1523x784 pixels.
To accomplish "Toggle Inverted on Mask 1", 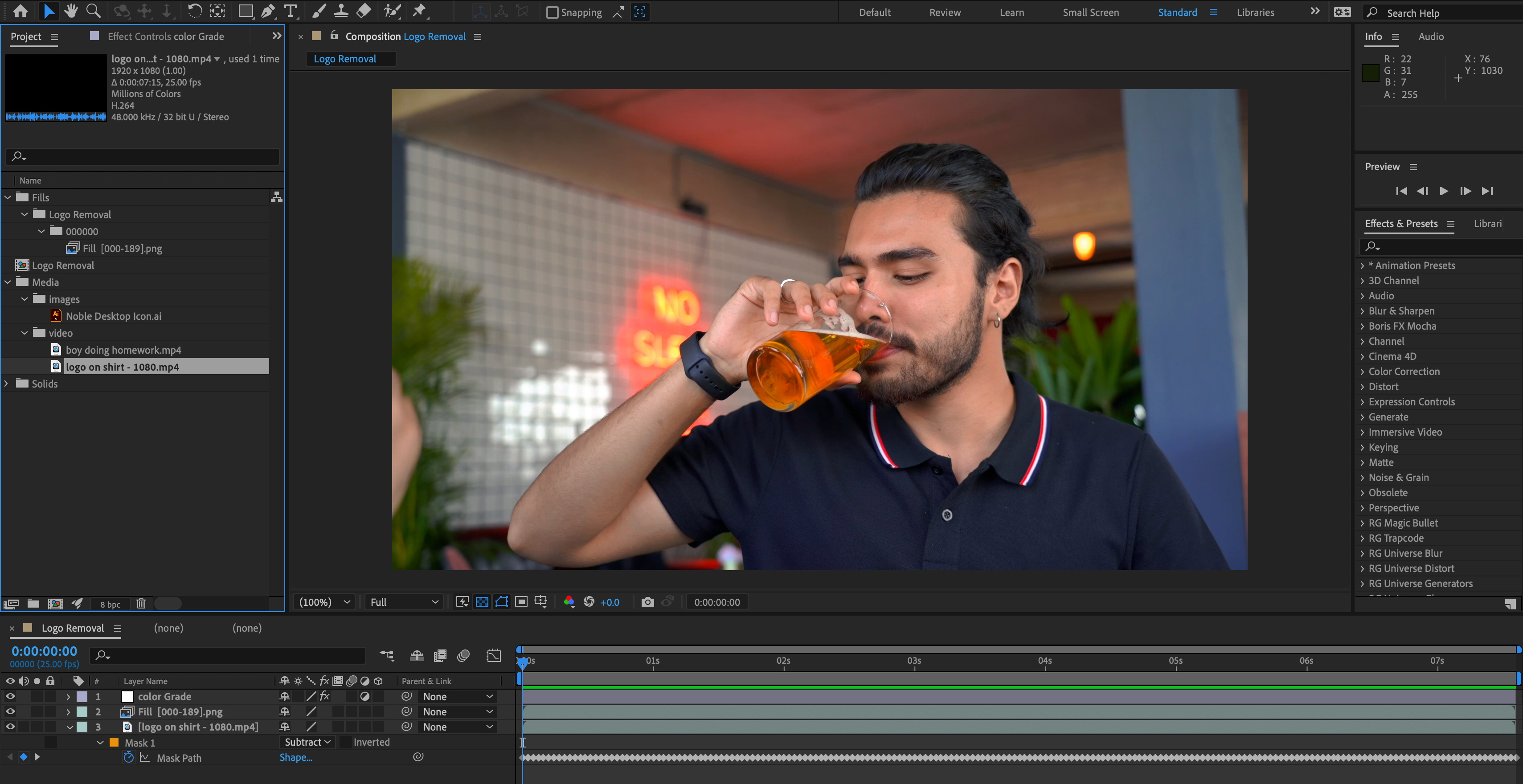I will click(345, 742).
